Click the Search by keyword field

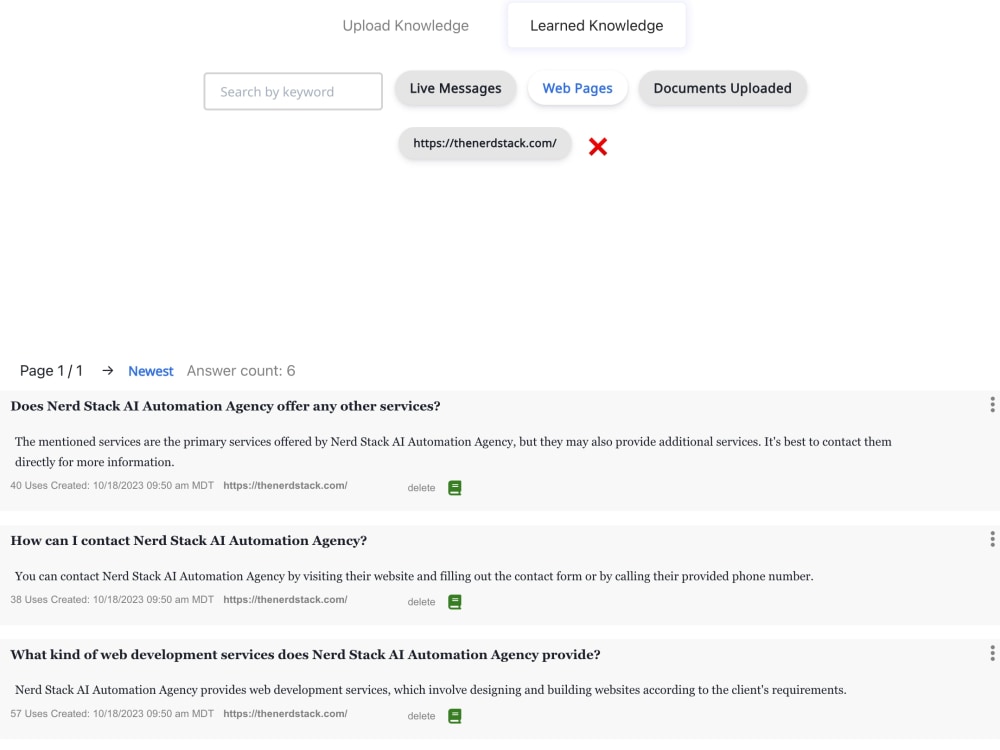pyautogui.click(x=292, y=91)
